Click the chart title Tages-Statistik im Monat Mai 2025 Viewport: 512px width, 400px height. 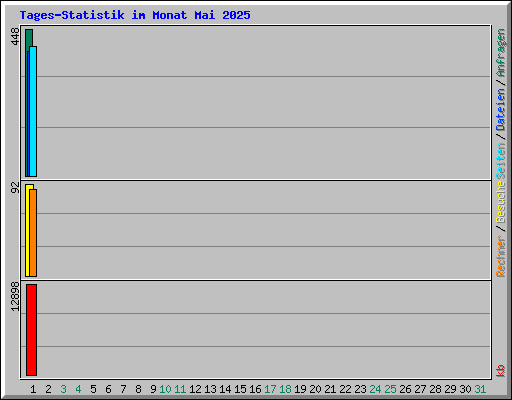coord(135,15)
